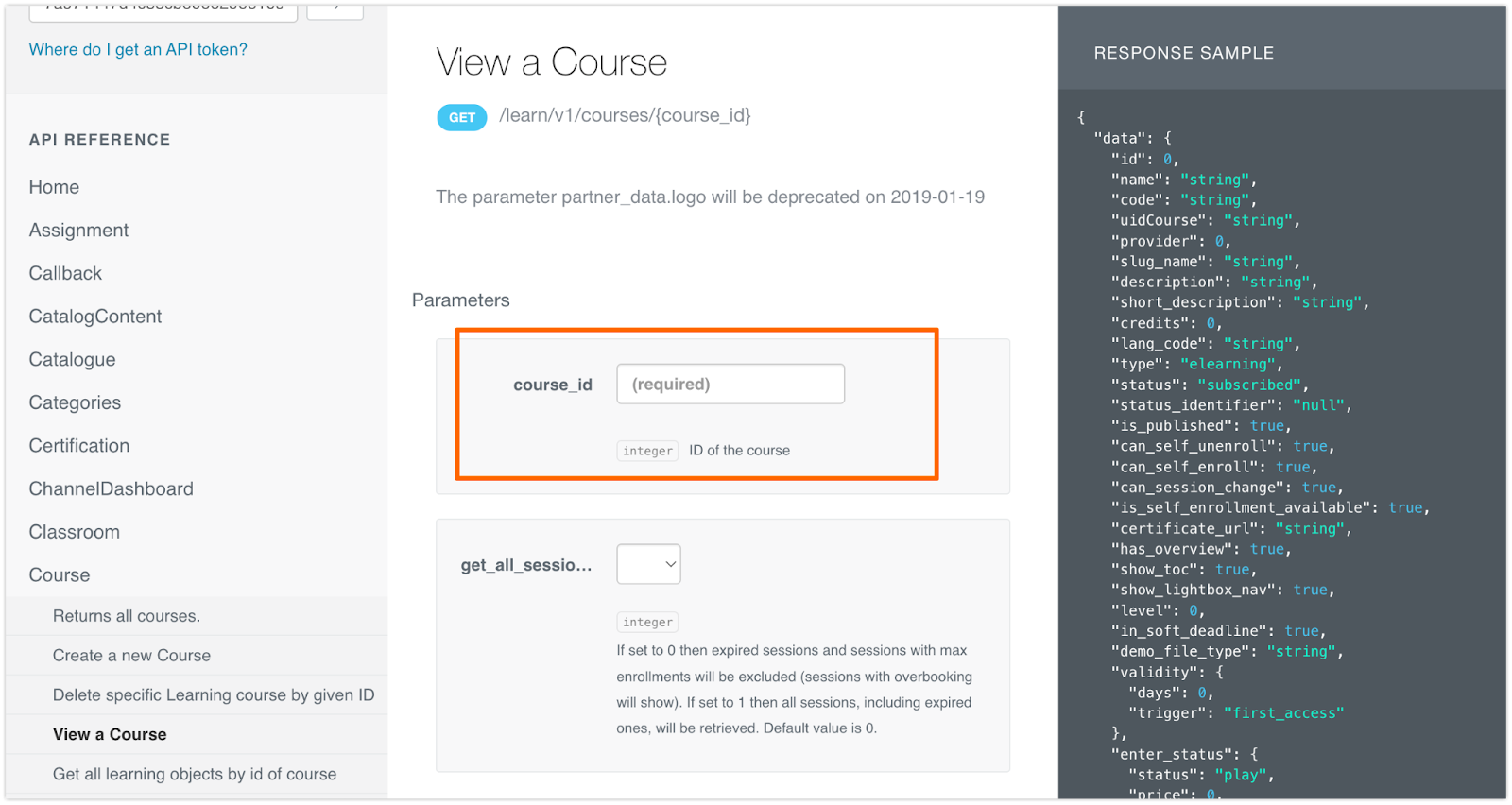Select 'Returns all courses.' endpoint

(x=127, y=616)
